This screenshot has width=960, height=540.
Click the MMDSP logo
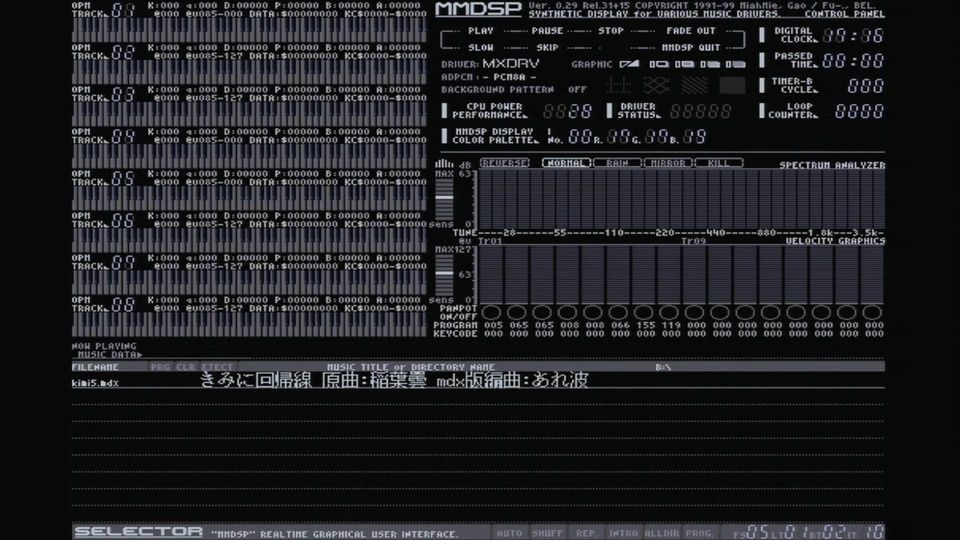click(478, 9)
